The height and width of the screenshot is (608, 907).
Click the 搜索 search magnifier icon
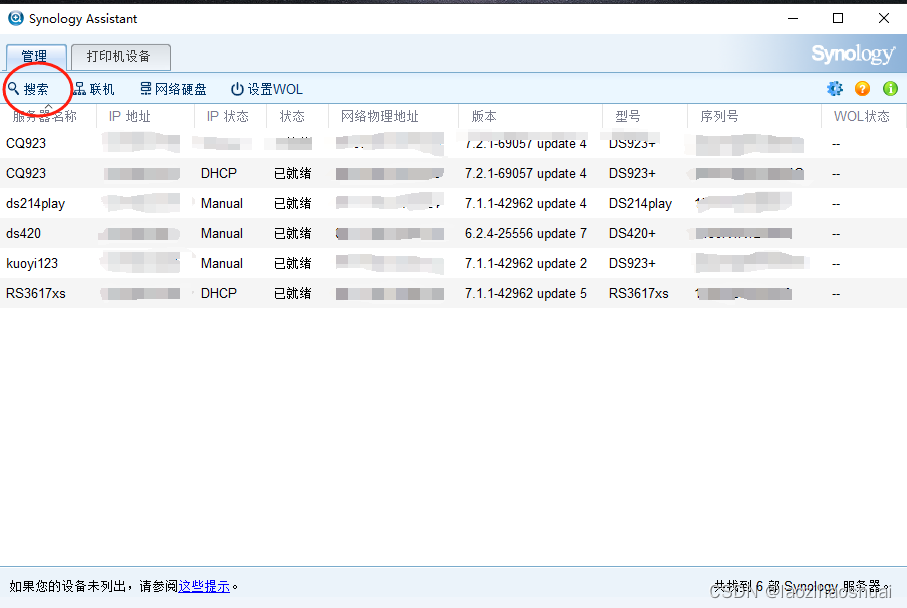13,89
